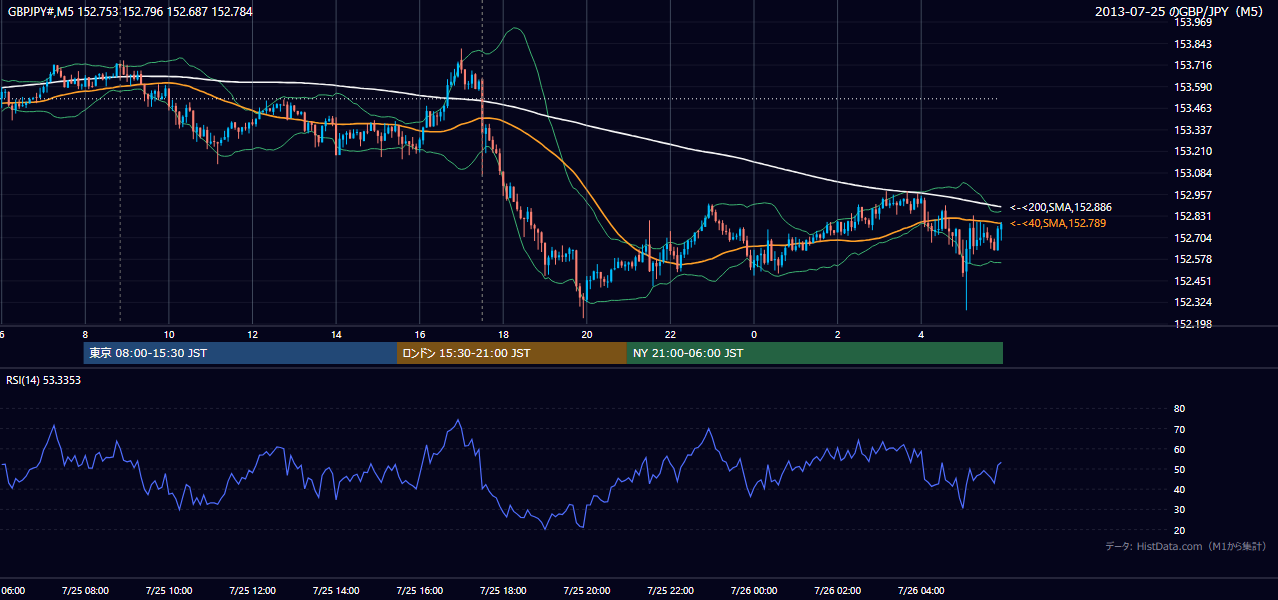Click the 152.578 price axis label
This screenshot has height=600, width=1278.
(x=1192, y=259)
